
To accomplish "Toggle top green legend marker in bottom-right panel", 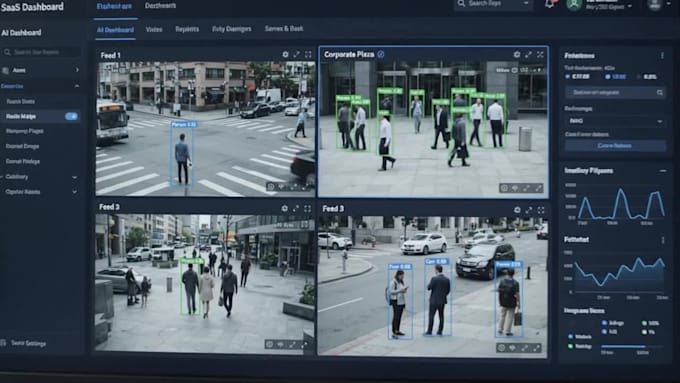I will pyautogui.click(x=644, y=323).
